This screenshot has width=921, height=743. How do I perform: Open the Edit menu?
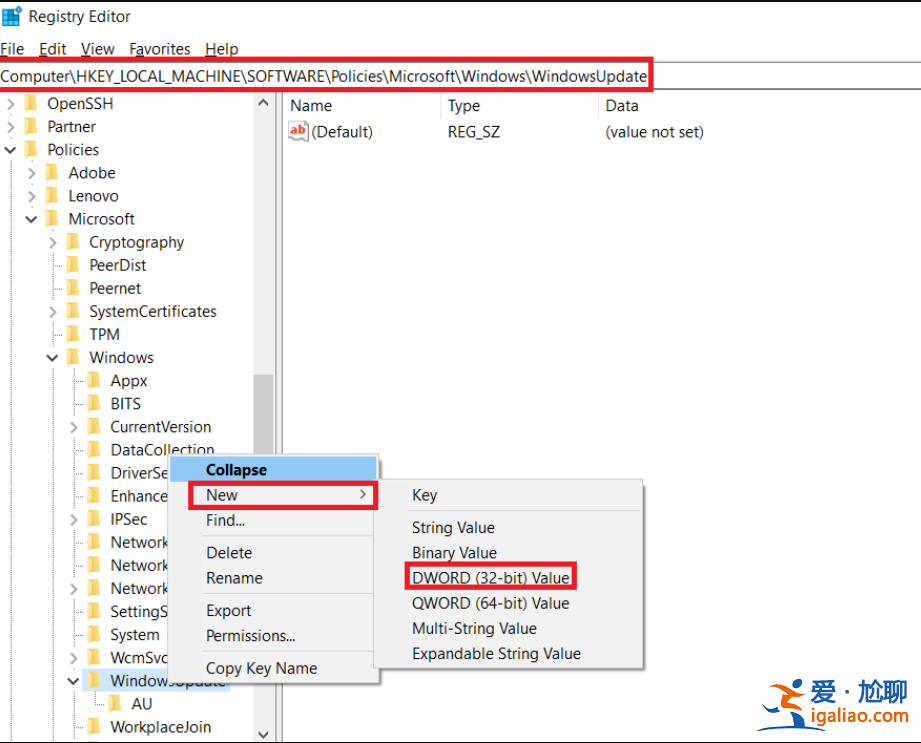pyautogui.click(x=52, y=48)
